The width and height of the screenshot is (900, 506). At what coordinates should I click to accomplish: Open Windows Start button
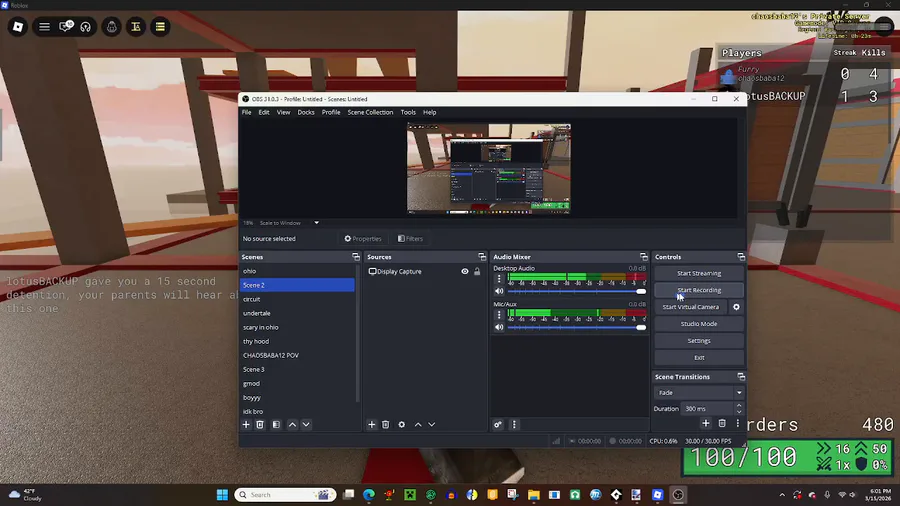[x=222, y=495]
